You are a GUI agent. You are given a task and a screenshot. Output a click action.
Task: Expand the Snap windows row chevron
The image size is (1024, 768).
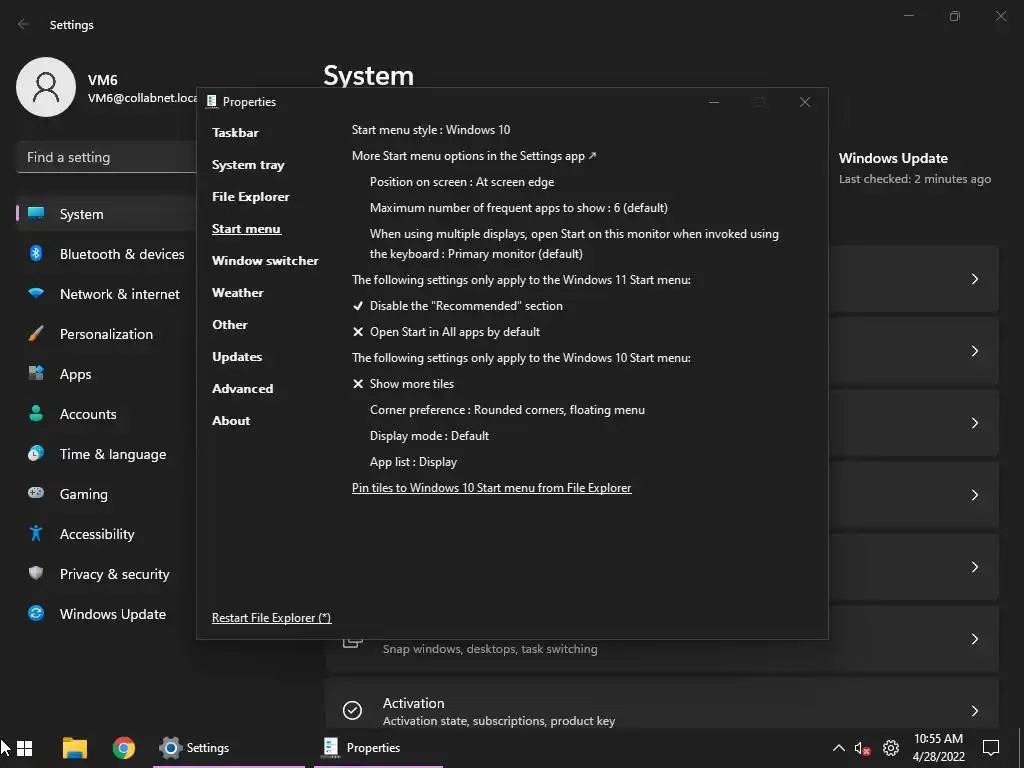coord(974,639)
